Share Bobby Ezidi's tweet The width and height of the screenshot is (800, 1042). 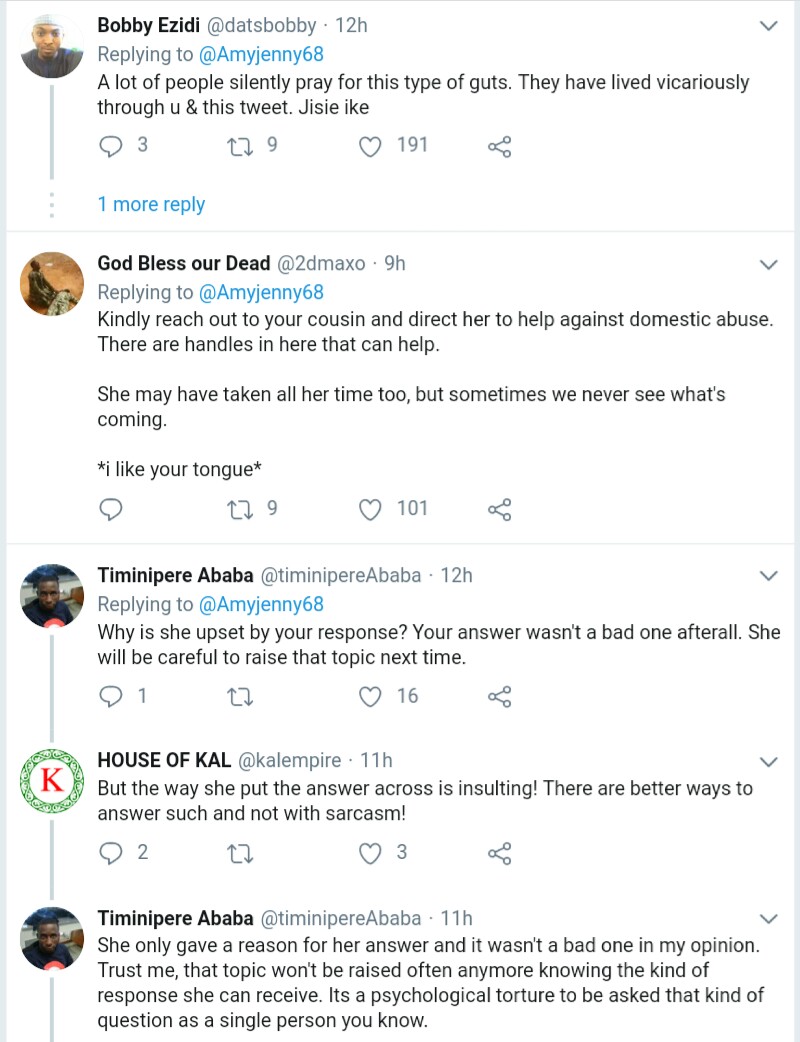[499, 147]
